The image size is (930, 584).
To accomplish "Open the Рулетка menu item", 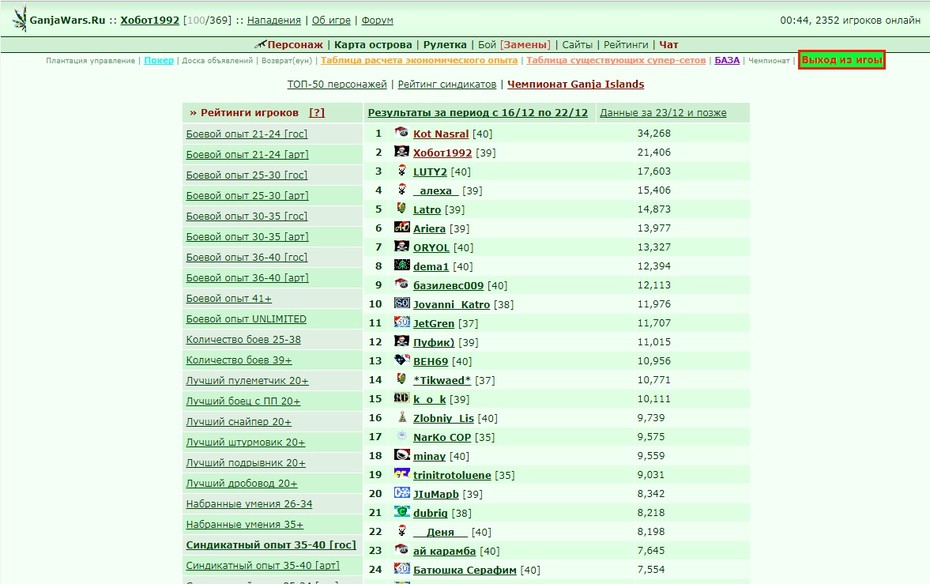I will pos(445,44).
